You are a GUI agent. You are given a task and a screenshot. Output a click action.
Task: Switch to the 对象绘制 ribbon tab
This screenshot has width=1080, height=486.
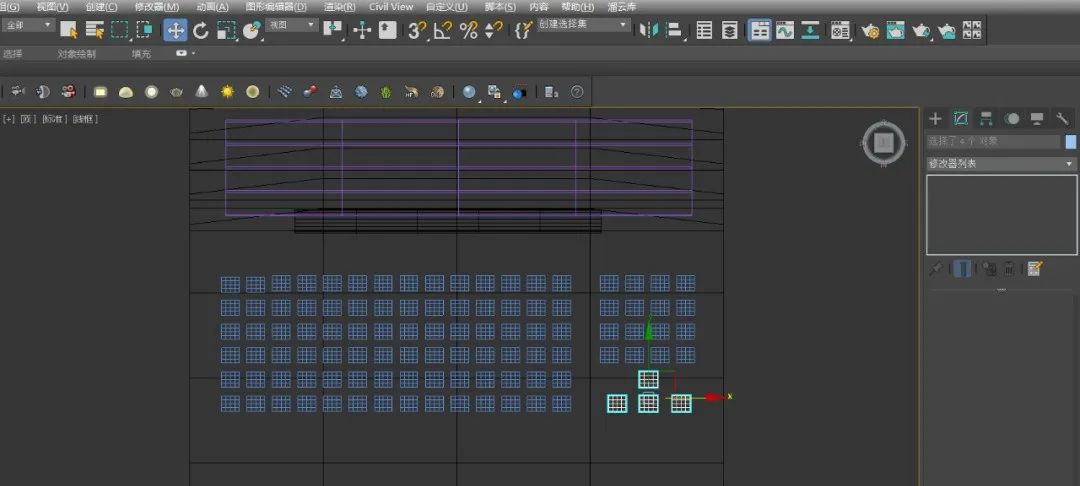[x=77, y=53]
